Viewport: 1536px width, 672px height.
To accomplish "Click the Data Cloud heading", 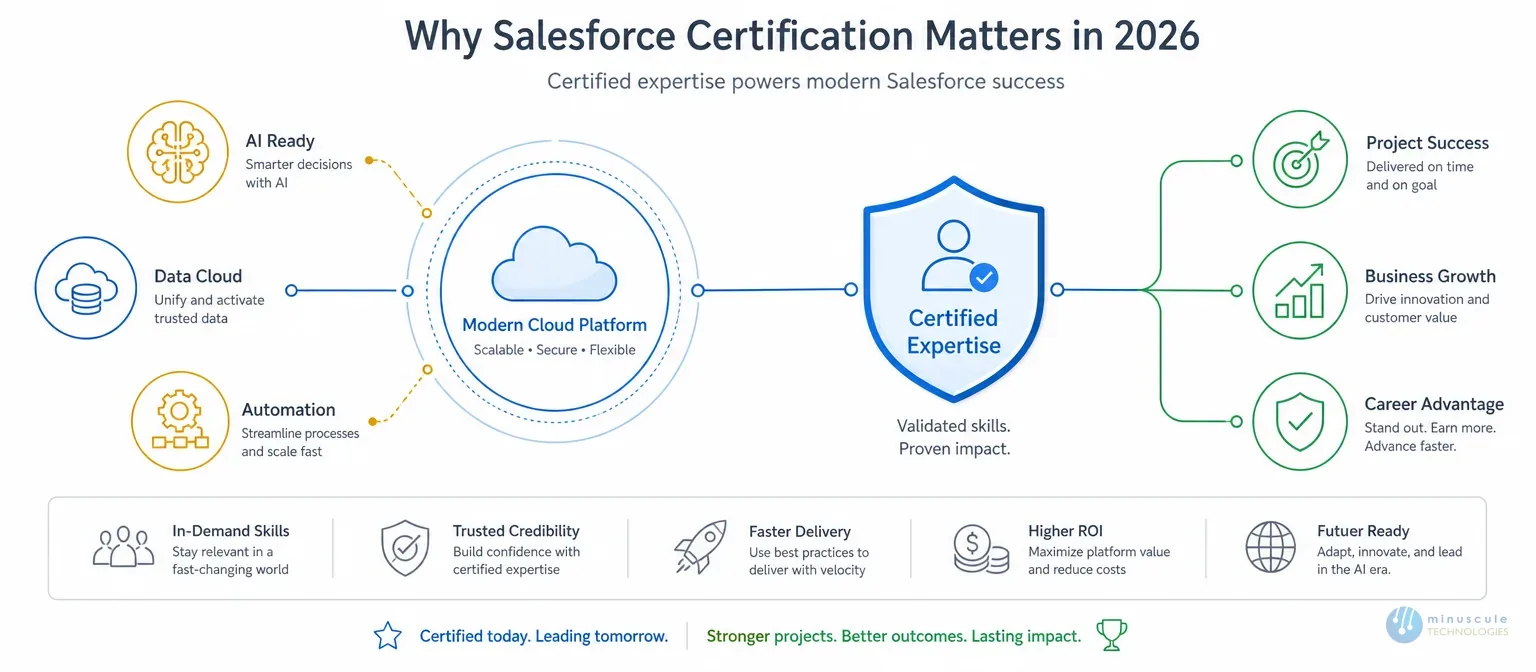I will 198,276.
